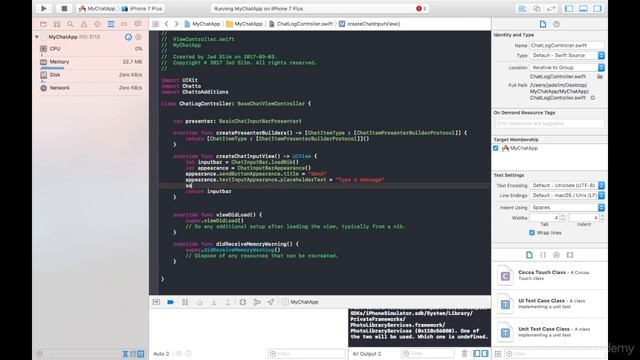
Task: Open the Indent Using Spaces dropdown
Action: pyautogui.click(x=567, y=207)
